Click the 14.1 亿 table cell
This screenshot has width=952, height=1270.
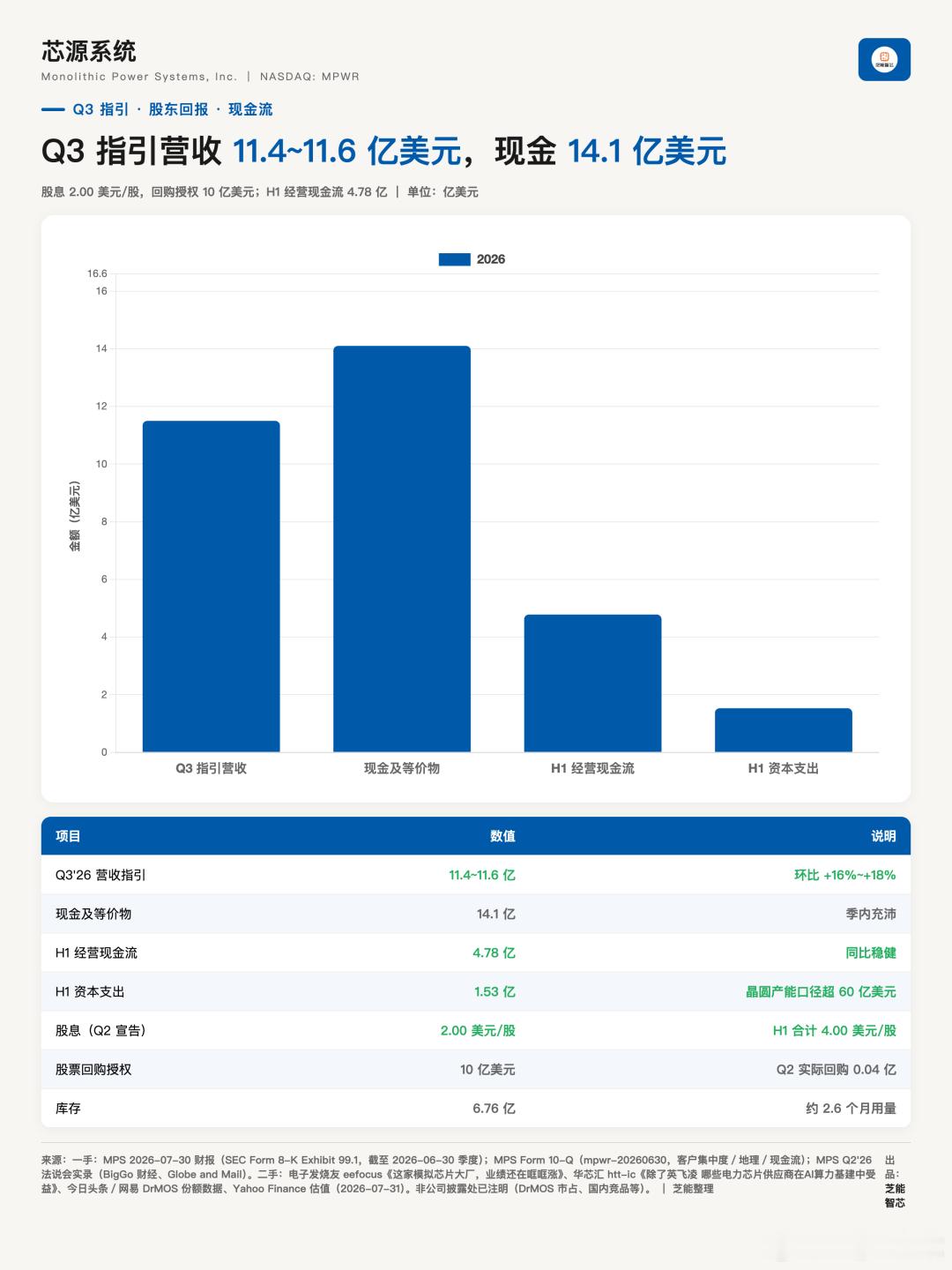496,914
